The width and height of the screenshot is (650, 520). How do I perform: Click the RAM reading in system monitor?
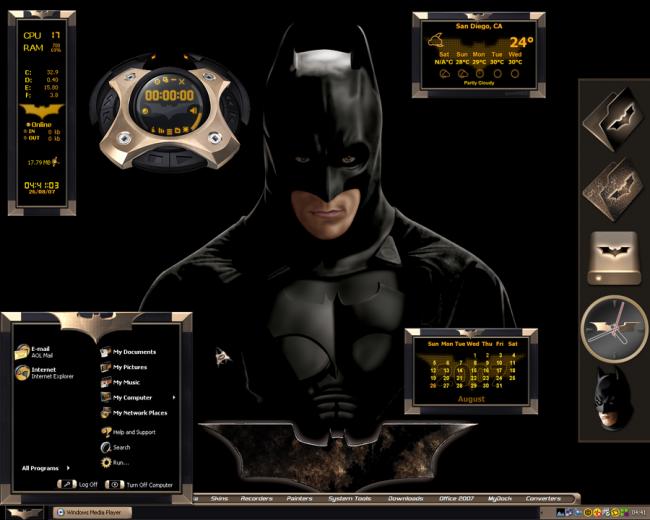pos(41,48)
